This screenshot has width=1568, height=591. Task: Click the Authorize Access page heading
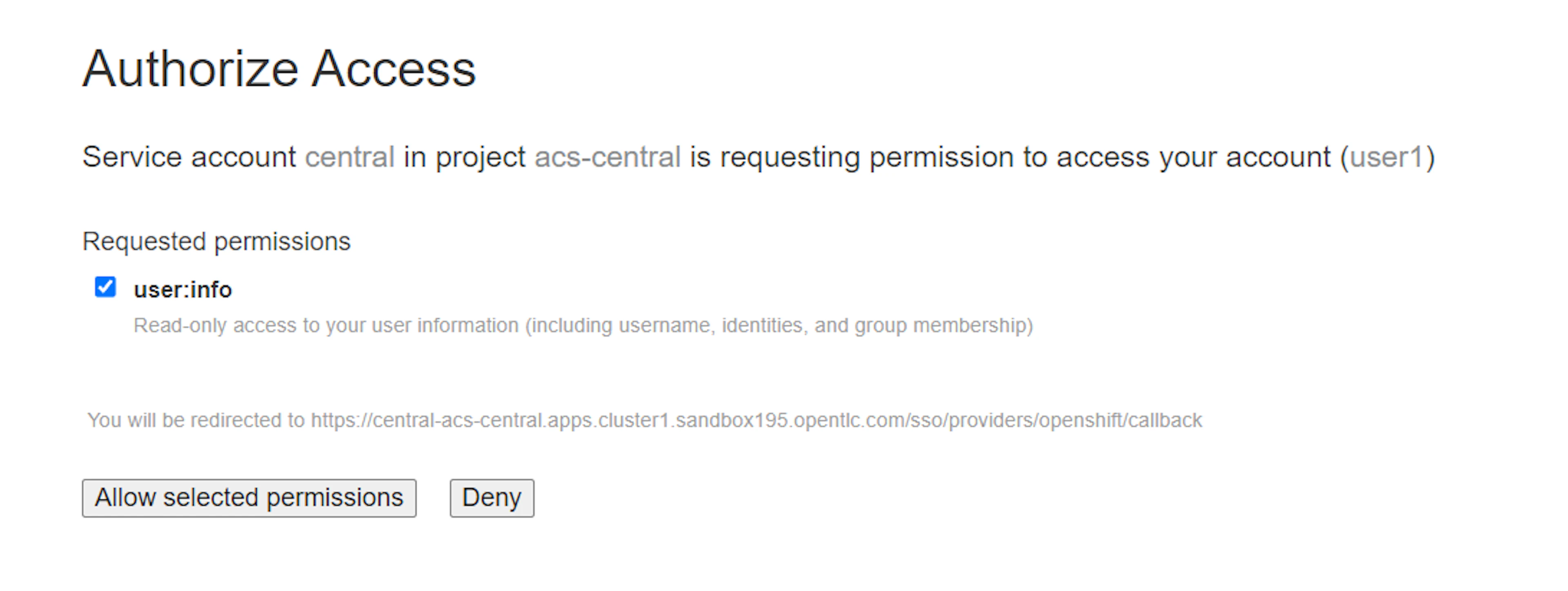tap(279, 69)
